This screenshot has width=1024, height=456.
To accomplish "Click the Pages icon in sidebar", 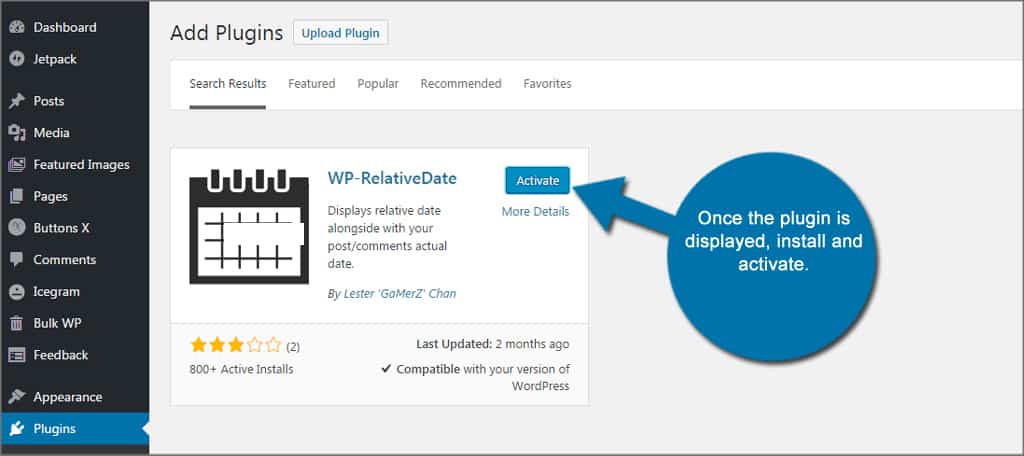I will coord(17,196).
